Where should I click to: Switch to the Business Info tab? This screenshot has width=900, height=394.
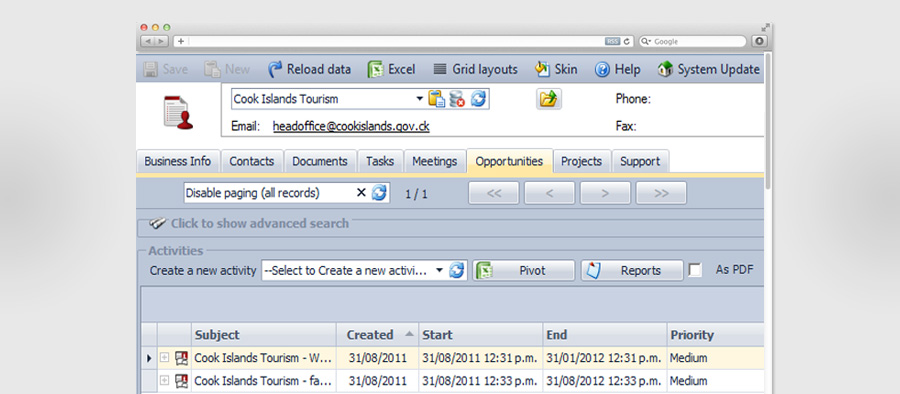tap(178, 161)
